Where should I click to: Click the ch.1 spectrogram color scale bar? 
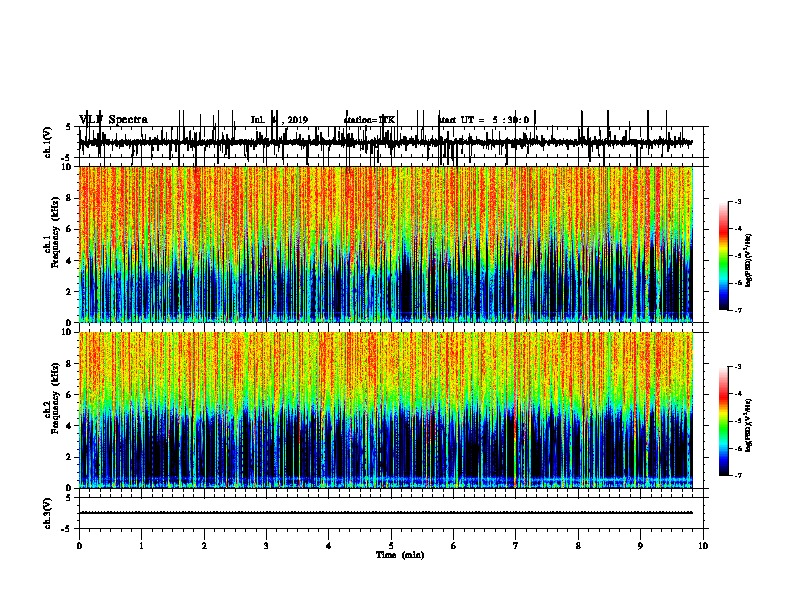point(724,255)
